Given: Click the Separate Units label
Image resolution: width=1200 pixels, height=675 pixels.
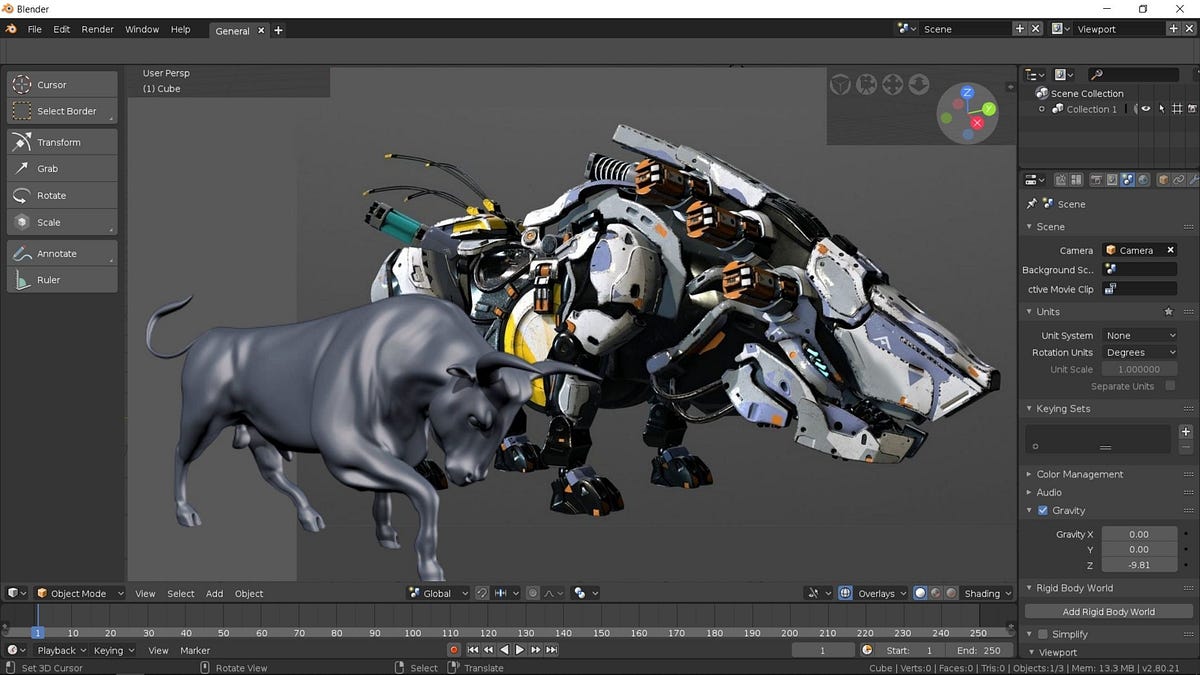Looking at the screenshot, I should point(1122,386).
